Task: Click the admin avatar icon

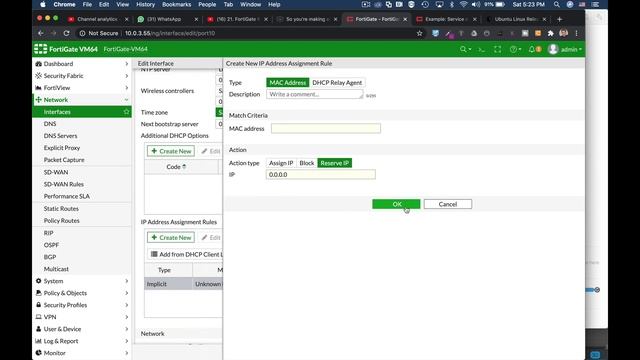Action: [x=553, y=49]
